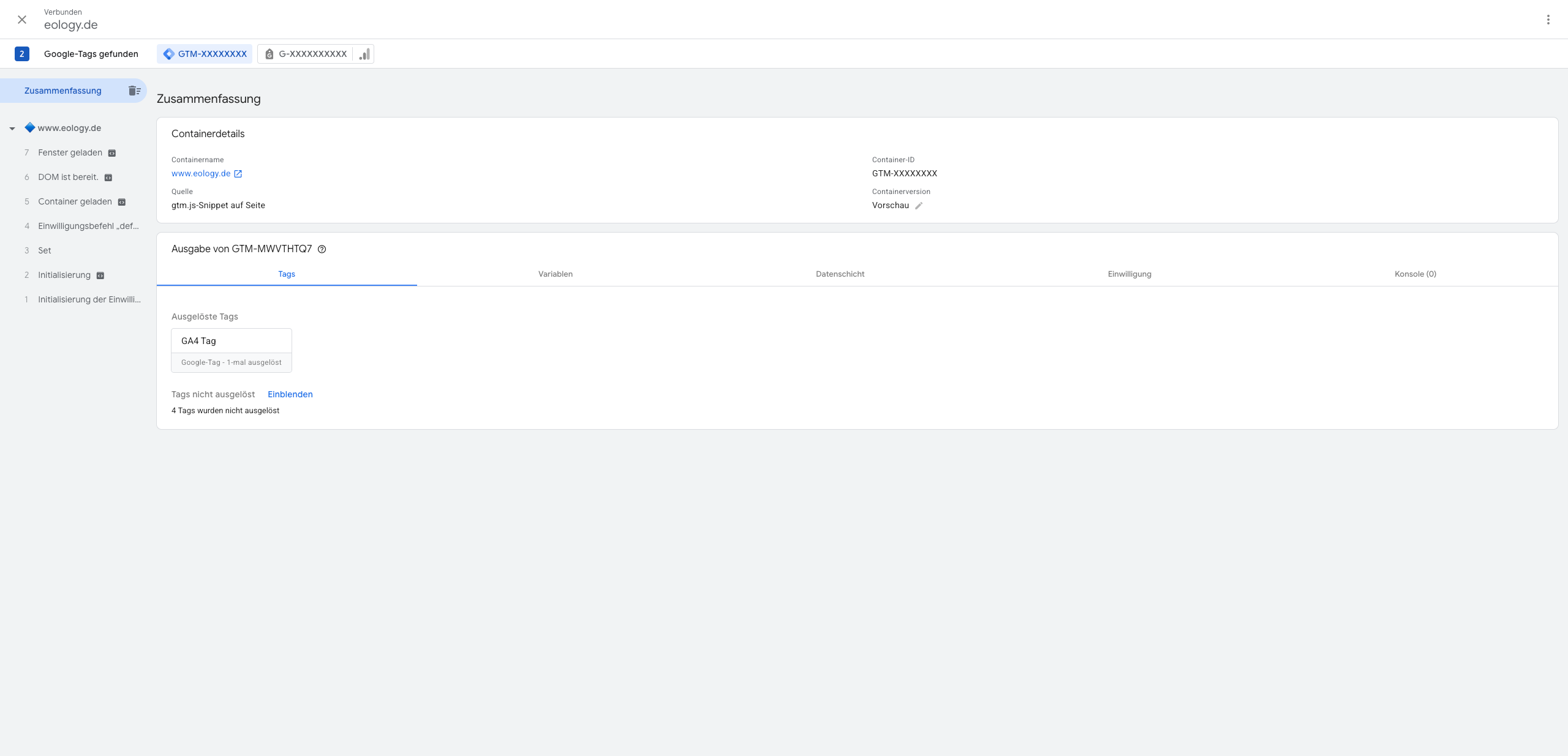Select the DOM ist bereit event
The image size is (1568, 756).
pyautogui.click(x=68, y=177)
